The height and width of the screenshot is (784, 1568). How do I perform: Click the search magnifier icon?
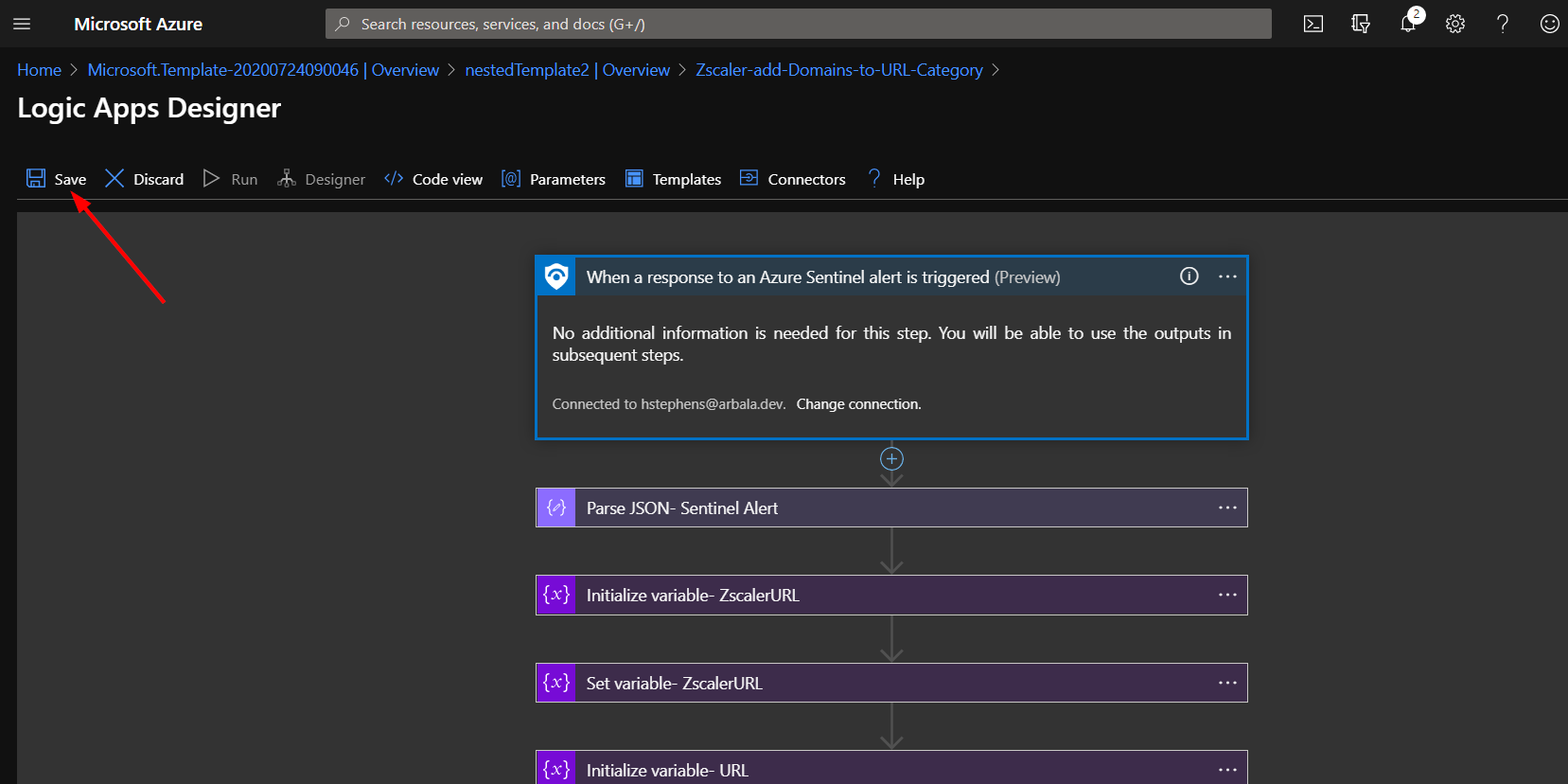pyautogui.click(x=343, y=24)
